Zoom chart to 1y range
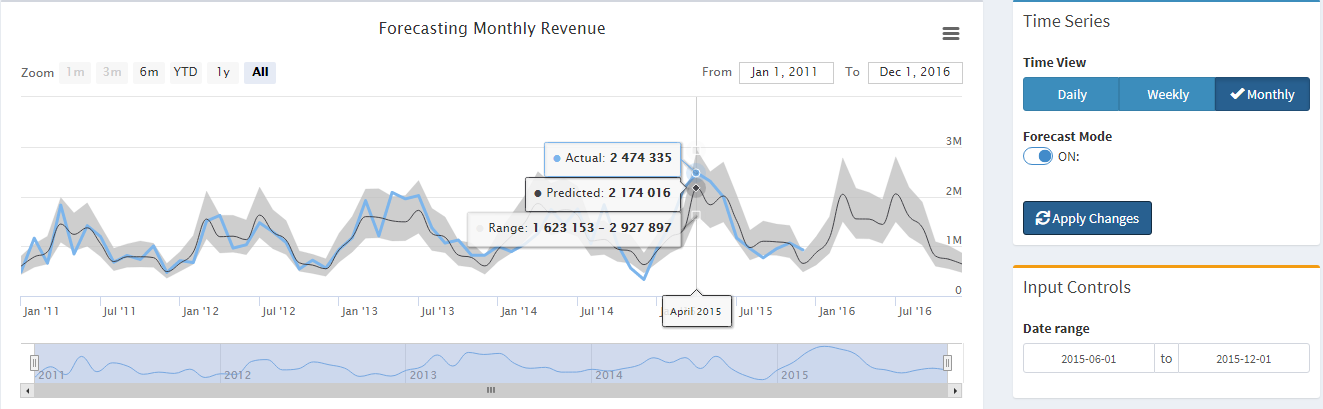This screenshot has width=1323, height=409. [223, 72]
